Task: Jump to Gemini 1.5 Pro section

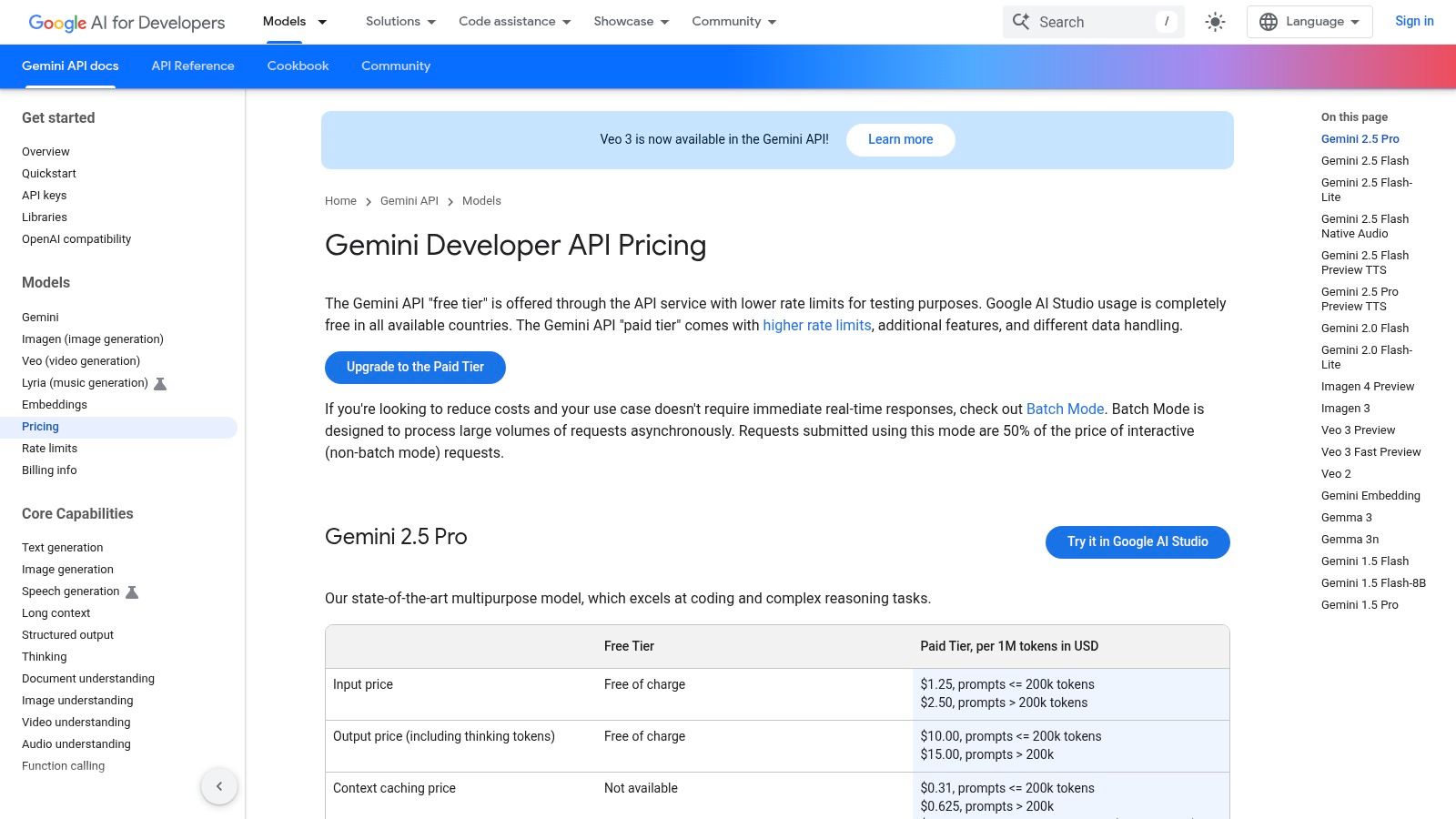Action: click(x=1360, y=605)
